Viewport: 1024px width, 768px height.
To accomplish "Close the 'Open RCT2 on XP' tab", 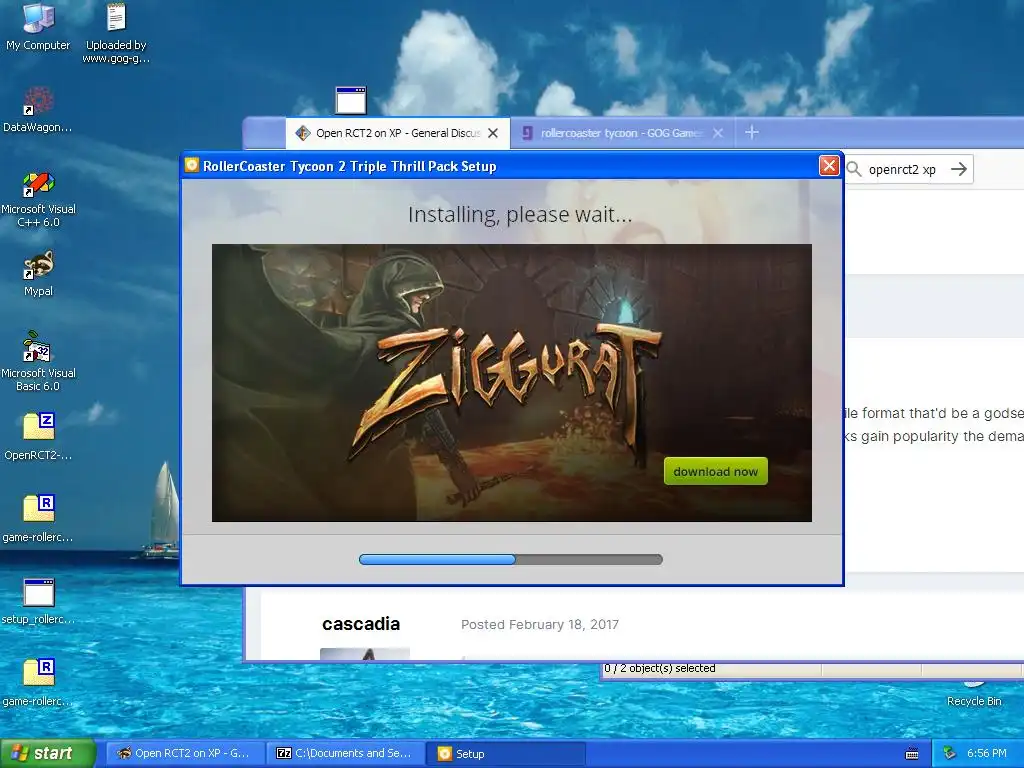I will tap(493, 133).
